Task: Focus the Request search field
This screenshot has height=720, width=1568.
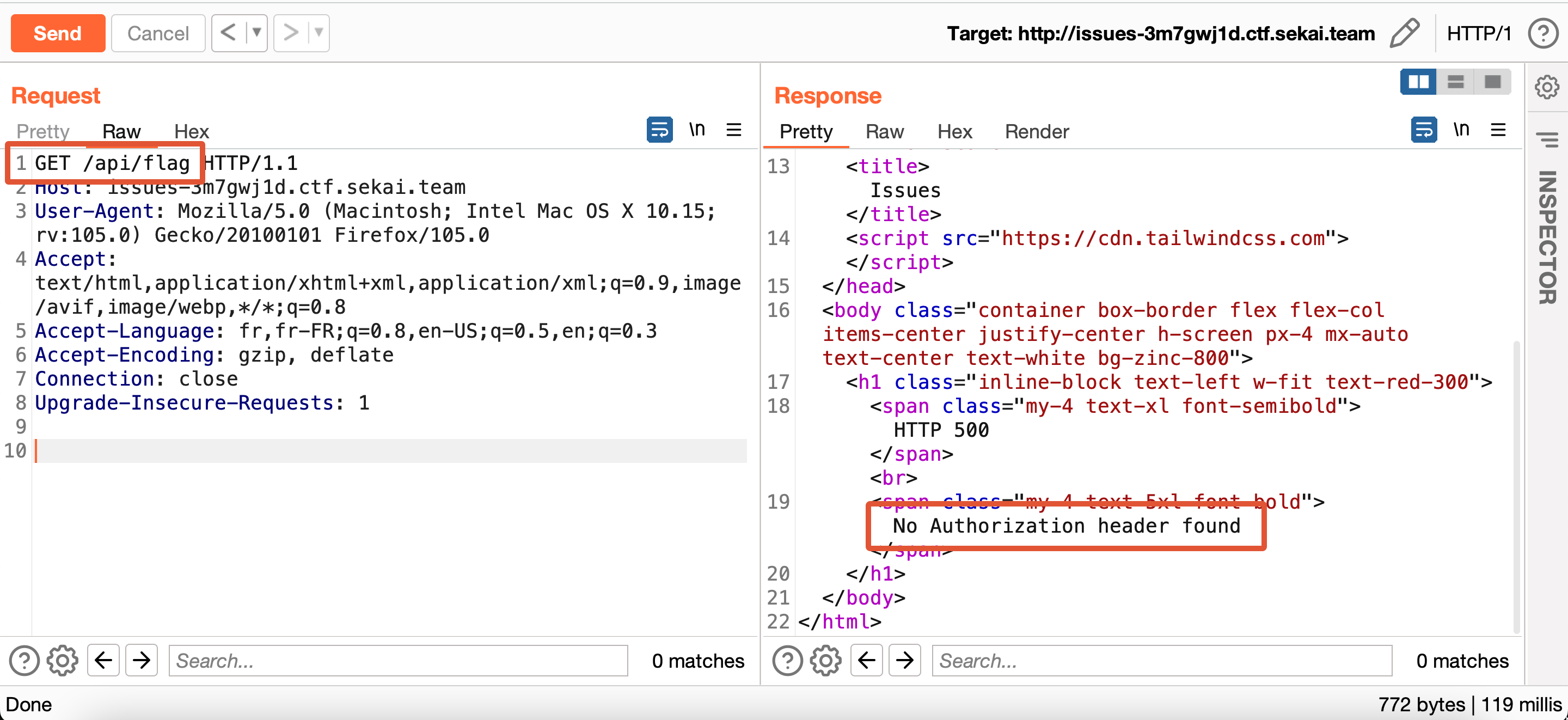Action: click(398, 660)
